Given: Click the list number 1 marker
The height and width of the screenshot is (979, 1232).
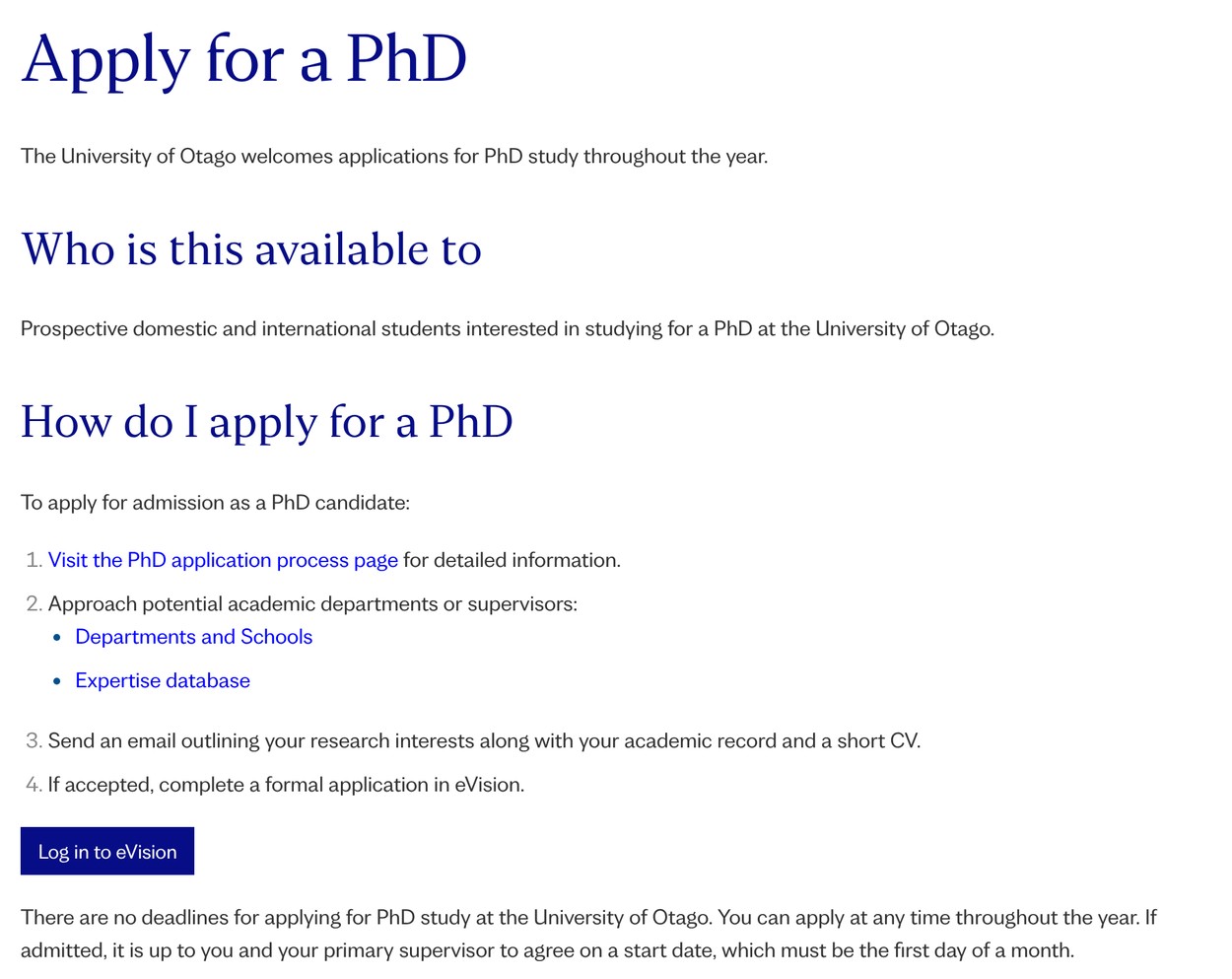Looking at the screenshot, I should (34, 560).
